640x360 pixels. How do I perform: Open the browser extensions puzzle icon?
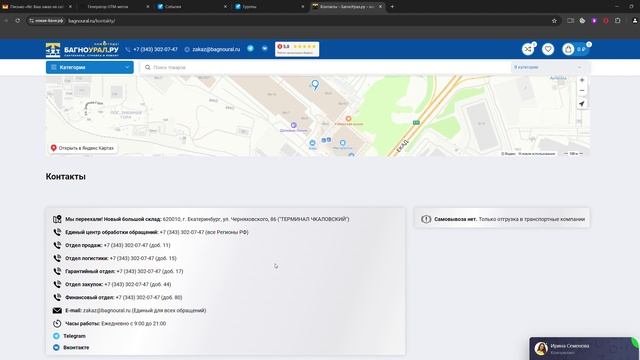[x=618, y=21]
